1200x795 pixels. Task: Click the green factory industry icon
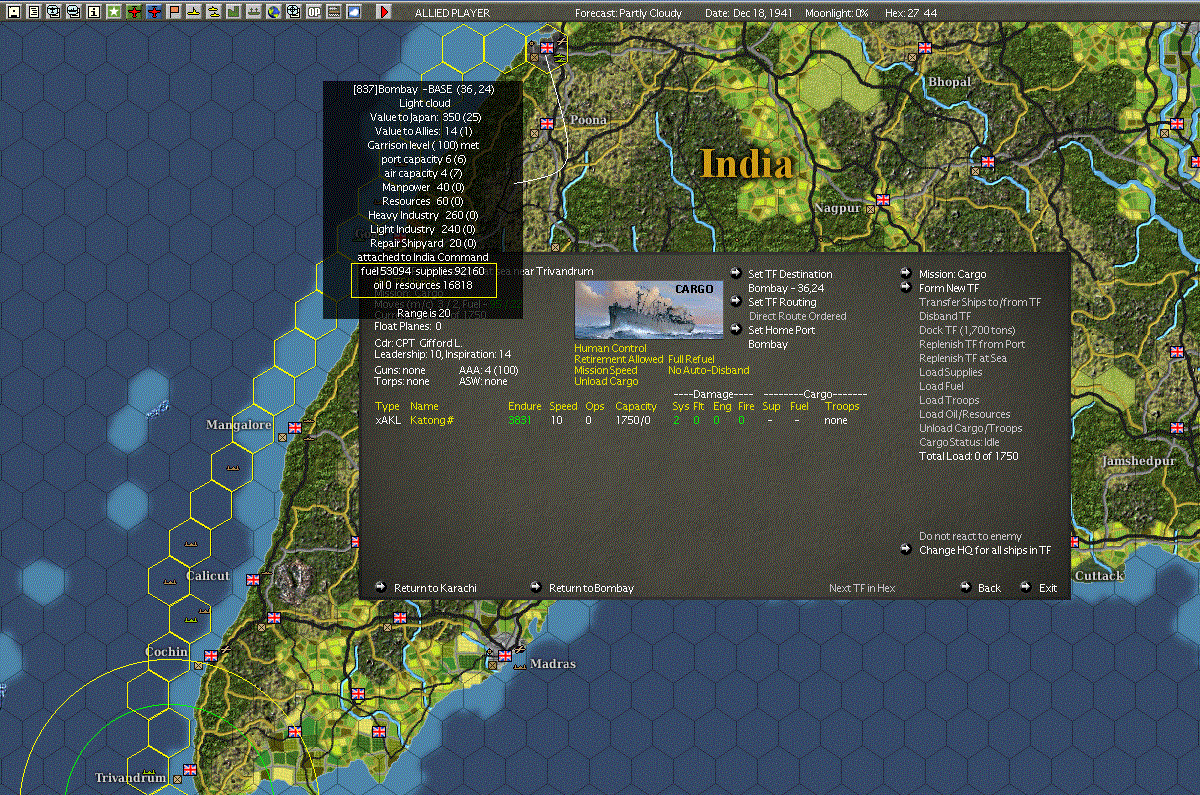pos(234,12)
